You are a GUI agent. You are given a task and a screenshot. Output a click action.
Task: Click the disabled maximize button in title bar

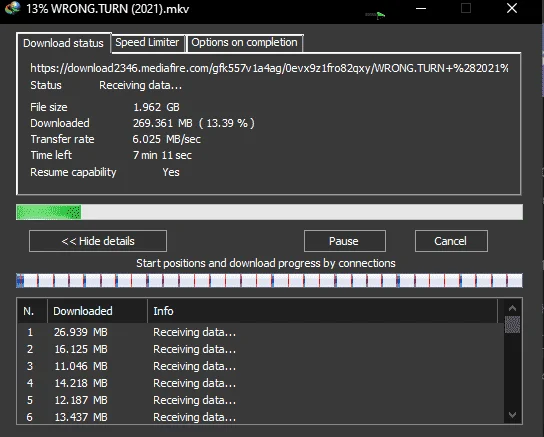pos(466,8)
